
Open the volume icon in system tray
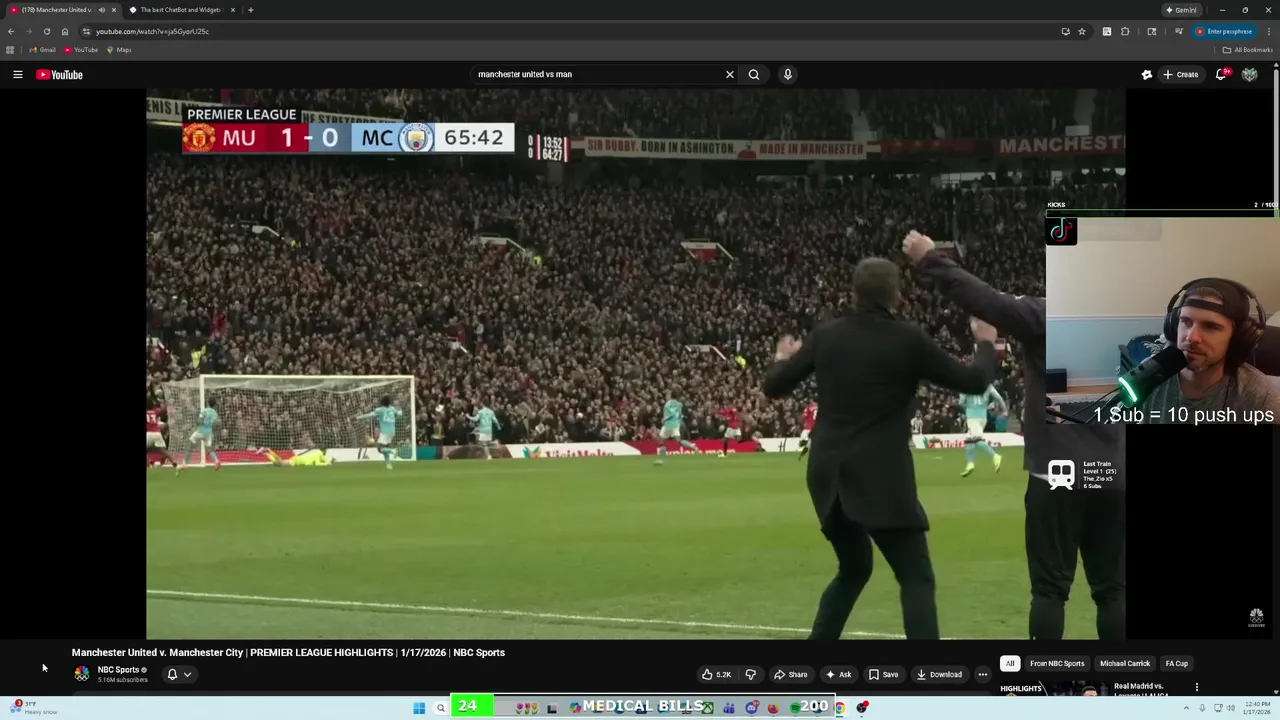(1230, 708)
